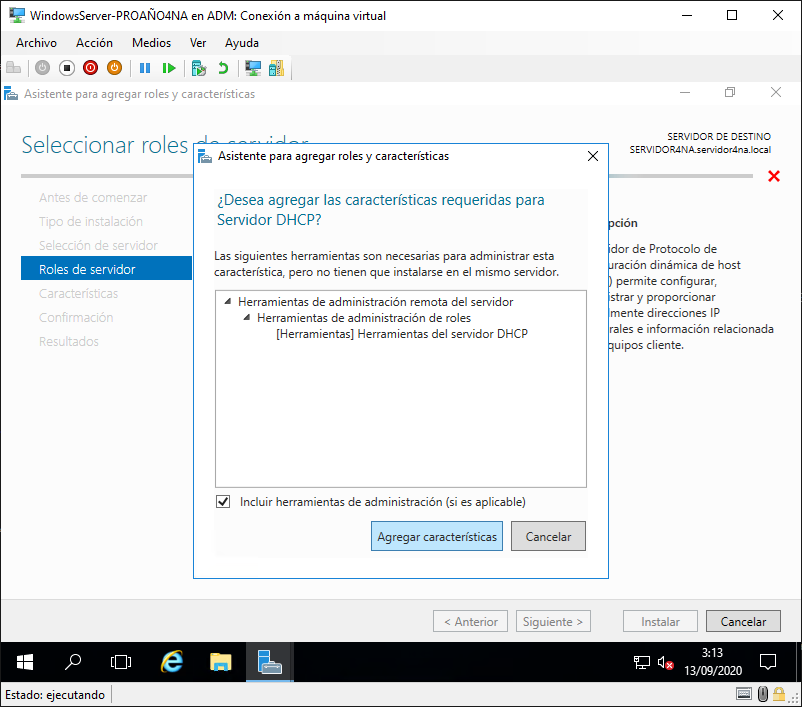Screen dimensions: 802x707
Task: Select Selección de servidor step
Action: [98, 246]
